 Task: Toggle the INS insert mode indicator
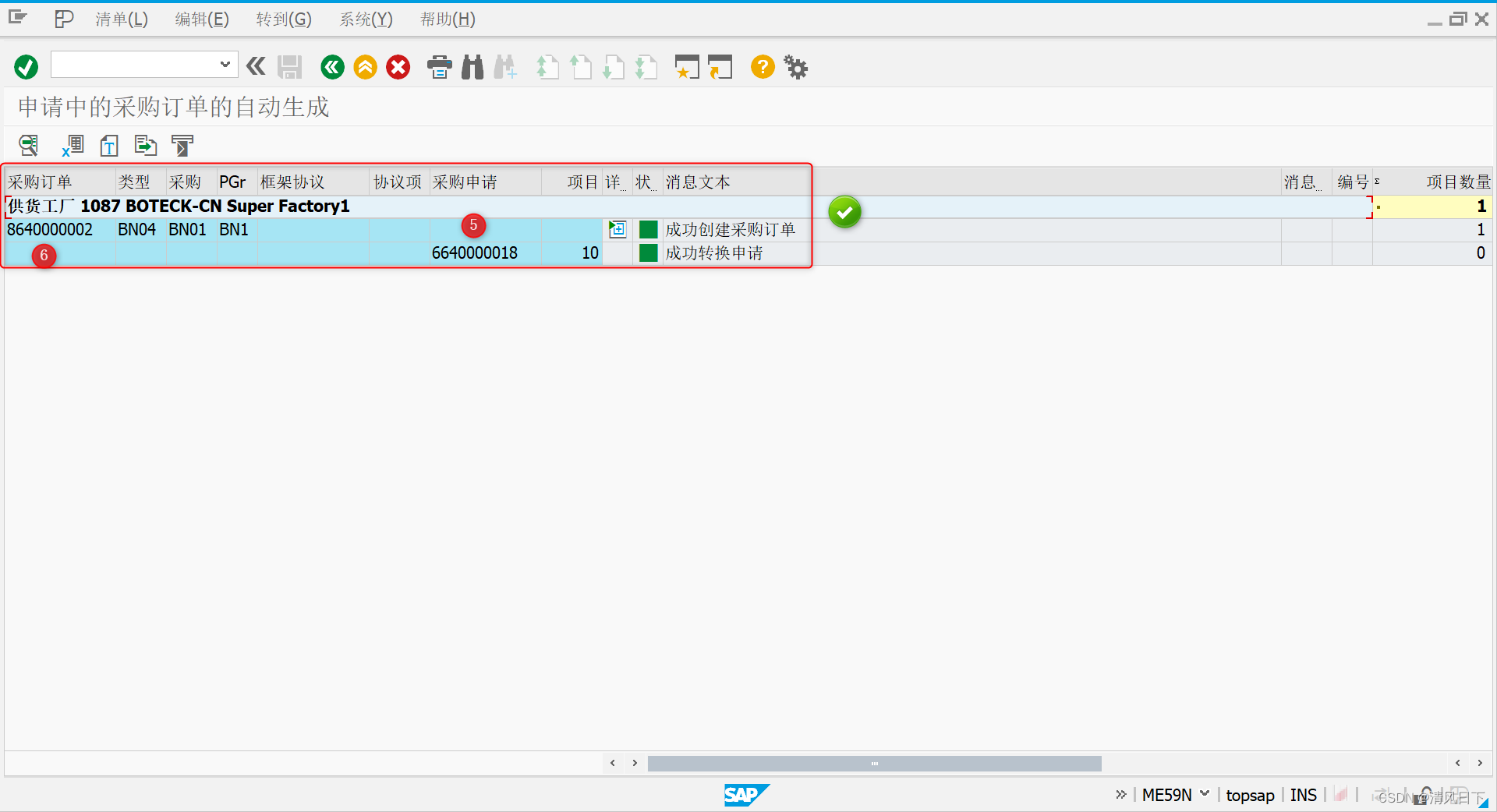click(1303, 795)
